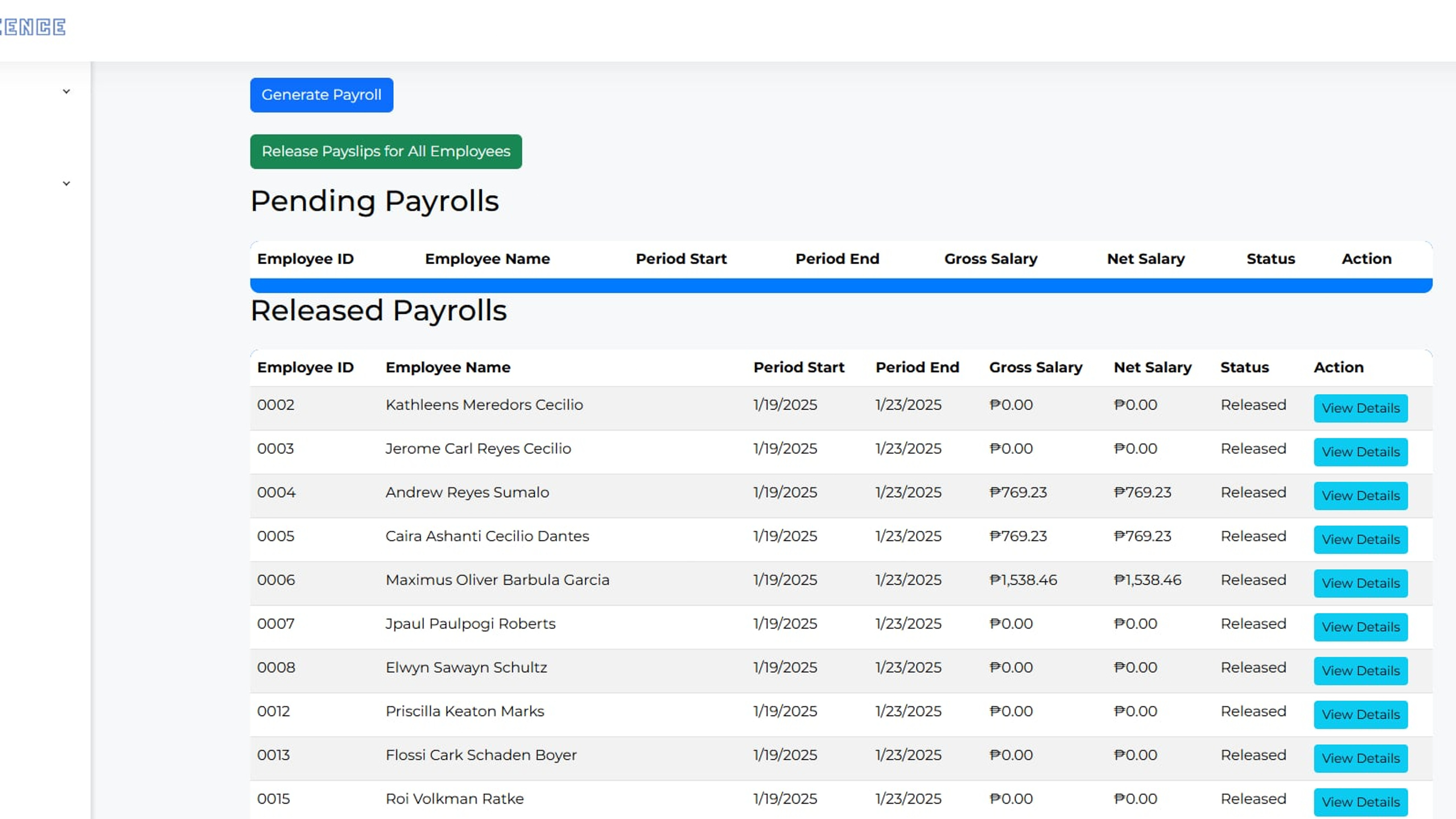View details for Flossi Cark Schaden Boyer

(1360, 759)
